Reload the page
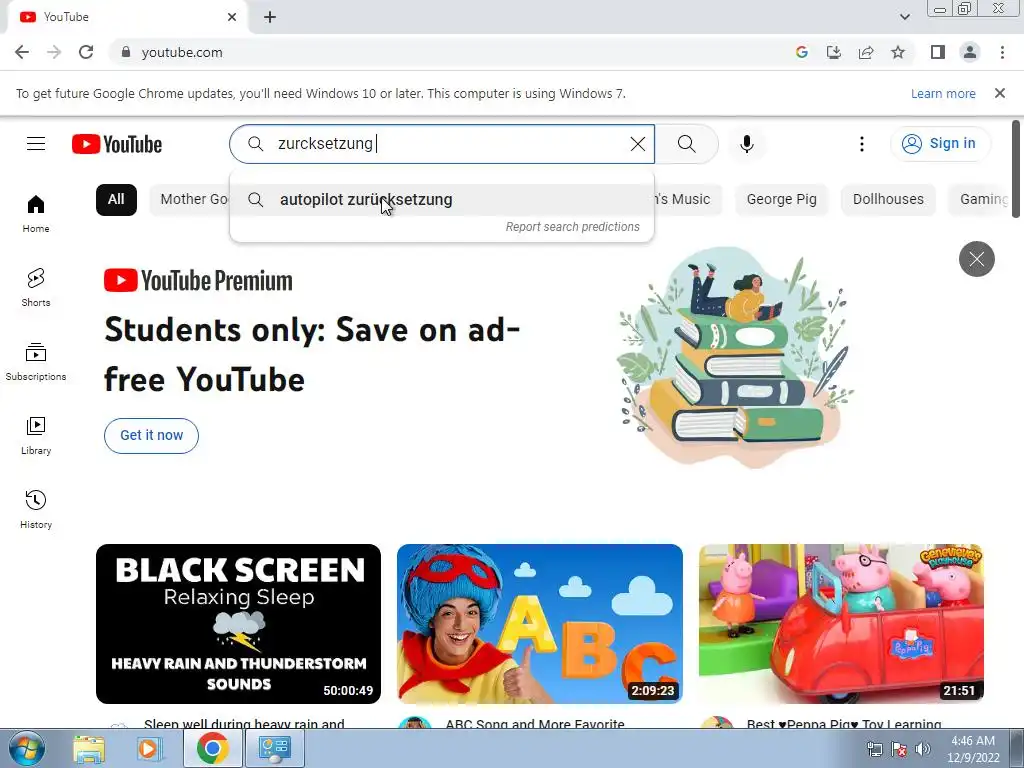The image size is (1024, 768). tap(86, 52)
